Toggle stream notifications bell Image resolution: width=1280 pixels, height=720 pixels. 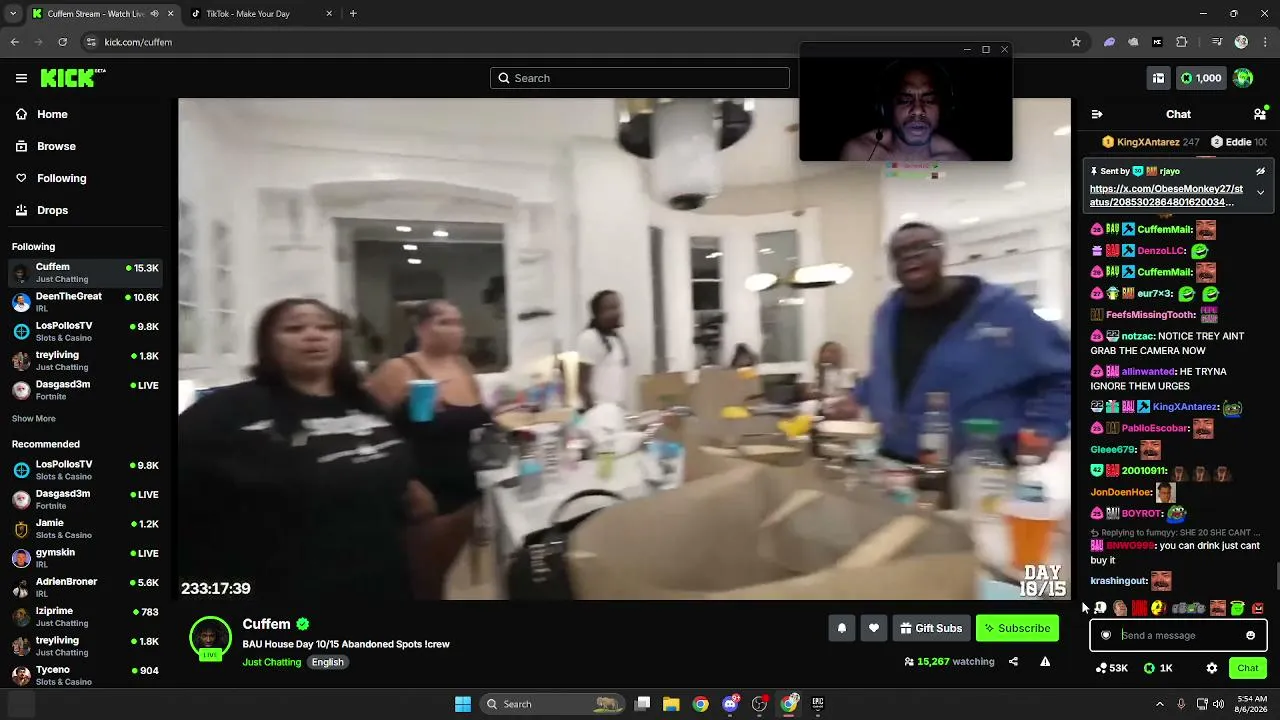click(x=842, y=628)
